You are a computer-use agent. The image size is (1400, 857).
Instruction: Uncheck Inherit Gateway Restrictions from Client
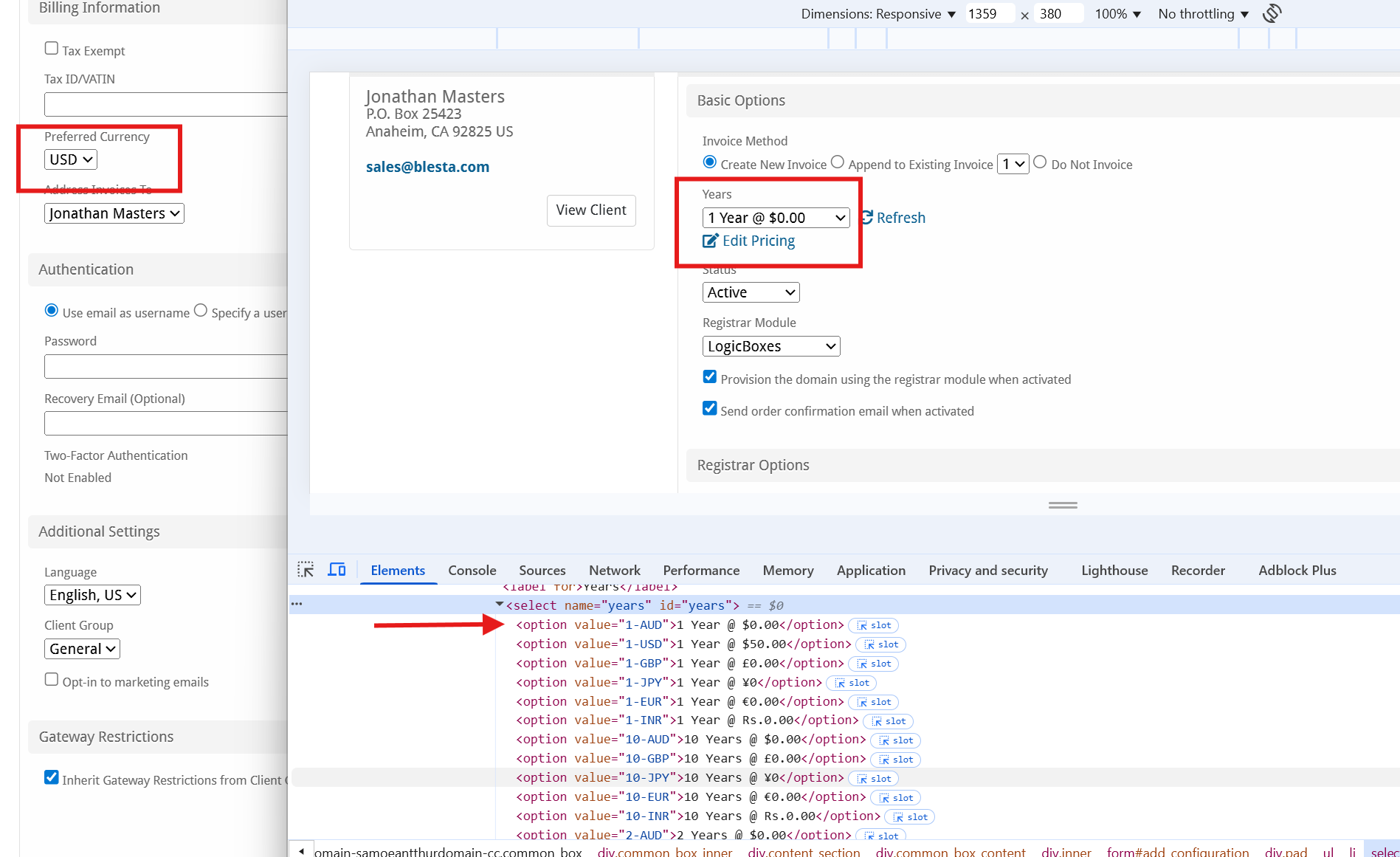click(51, 777)
